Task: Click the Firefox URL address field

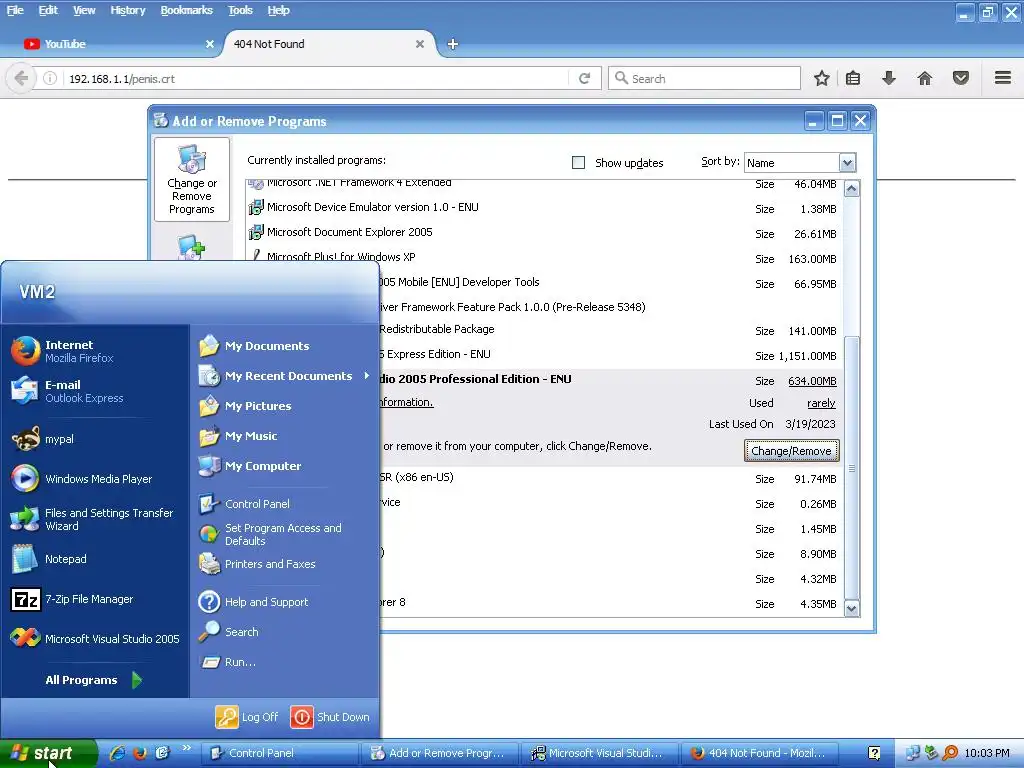Action: tap(317, 78)
